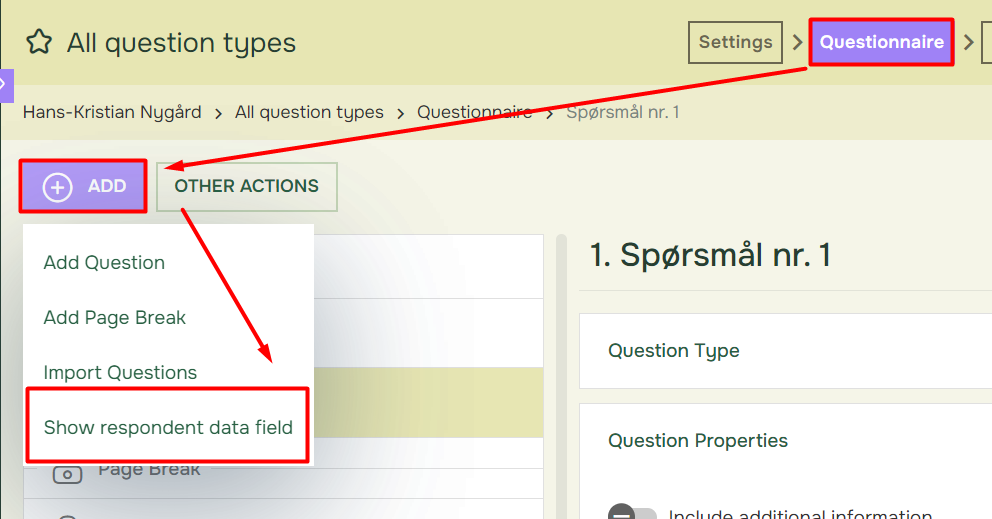Expand the purple side panel arrow
The image size is (992, 519).
5,85
